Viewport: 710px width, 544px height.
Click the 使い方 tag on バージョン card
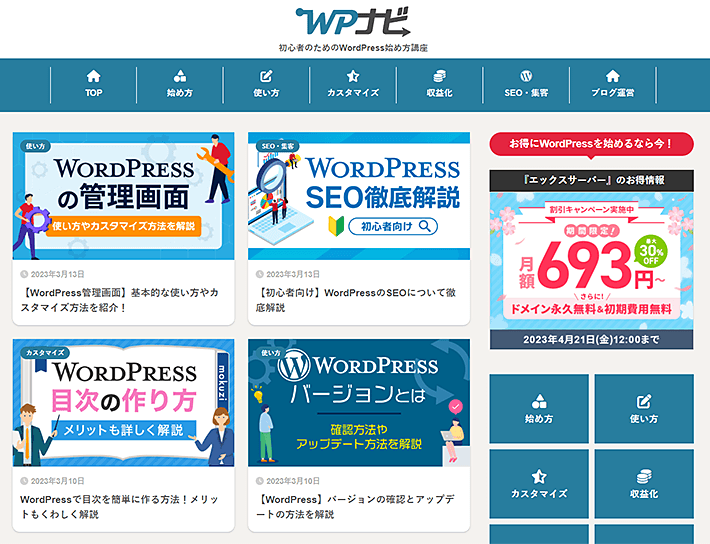(271, 352)
